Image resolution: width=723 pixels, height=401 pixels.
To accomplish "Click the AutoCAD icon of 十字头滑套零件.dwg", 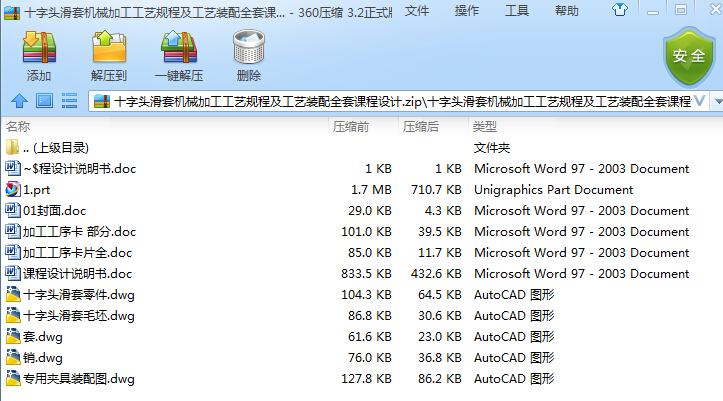I will pyautogui.click(x=13, y=294).
